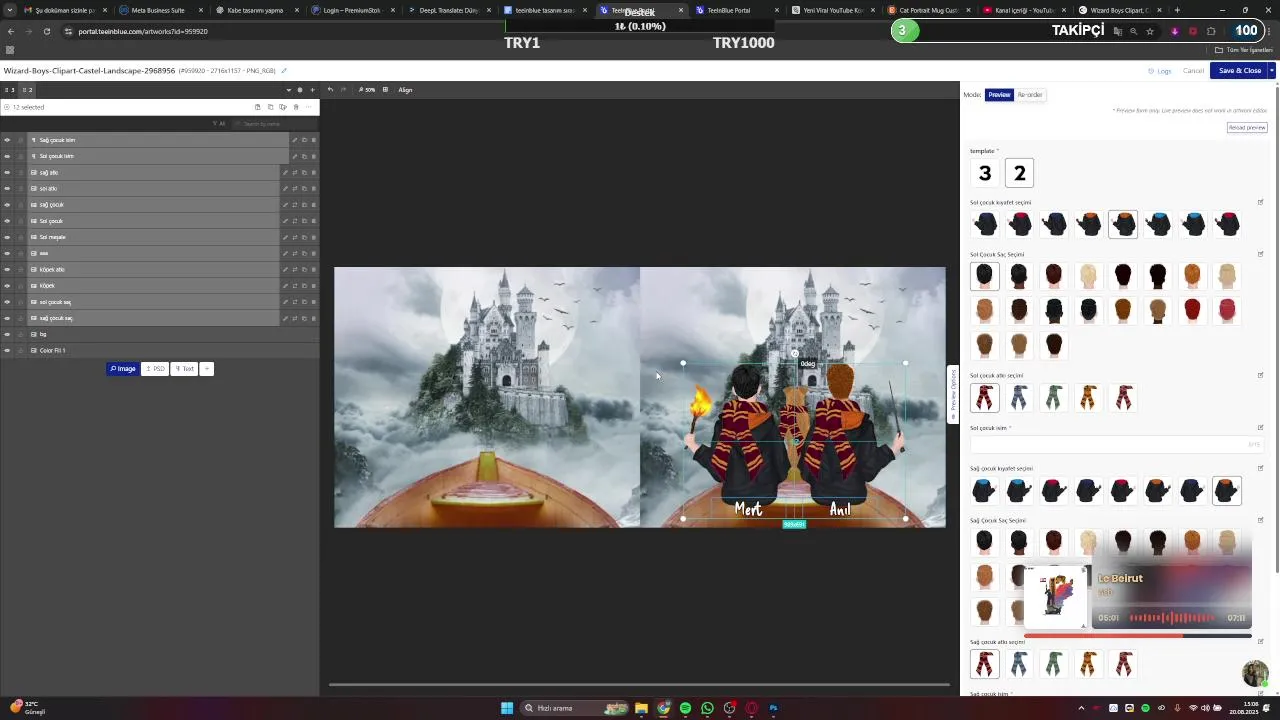1280x720 pixels.
Task: Open the zoom 50% dropdown
Action: coord(367,90)
